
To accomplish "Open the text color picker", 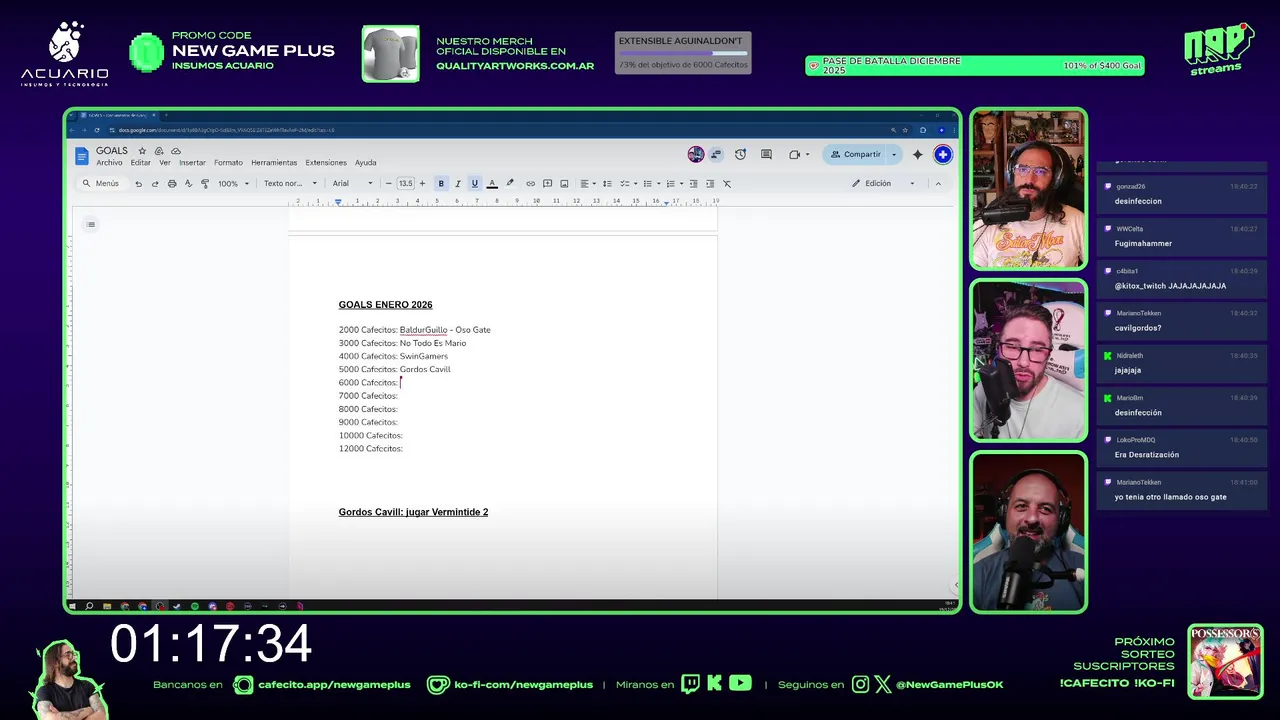I will pyautogui.click(x=492, y=184).
